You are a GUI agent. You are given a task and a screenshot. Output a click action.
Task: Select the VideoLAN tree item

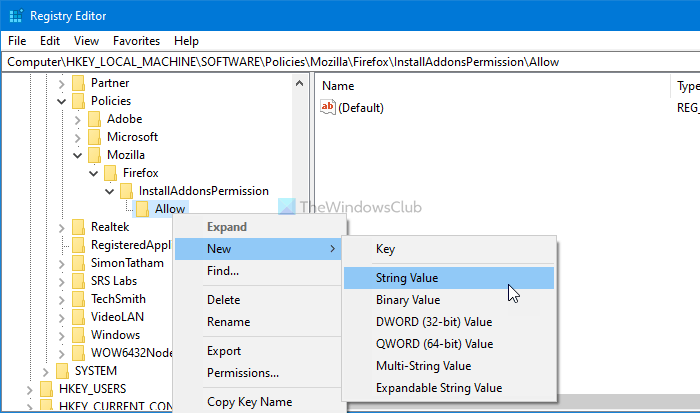pyautogui.click(x=117, y=317)
